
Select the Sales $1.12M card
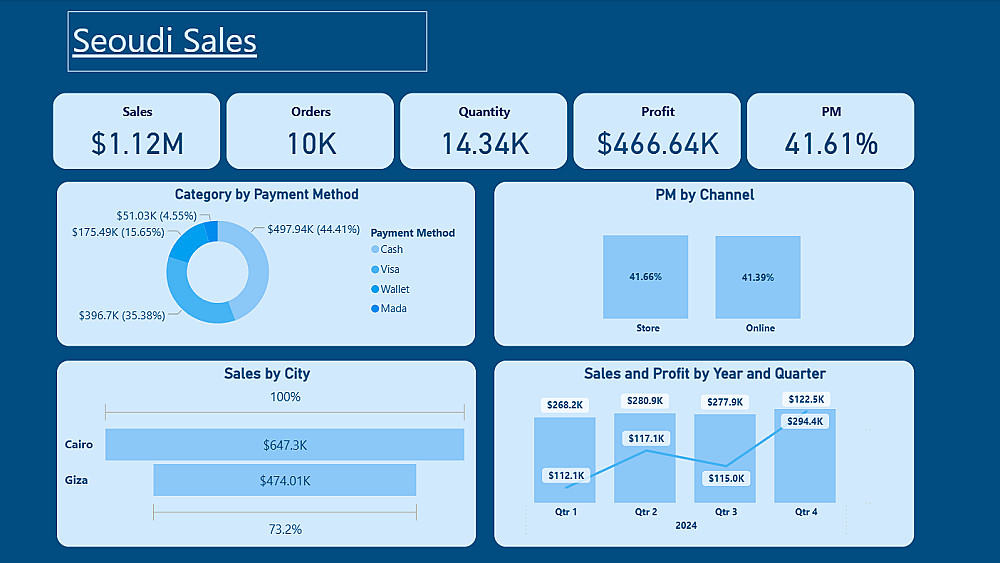136,131
